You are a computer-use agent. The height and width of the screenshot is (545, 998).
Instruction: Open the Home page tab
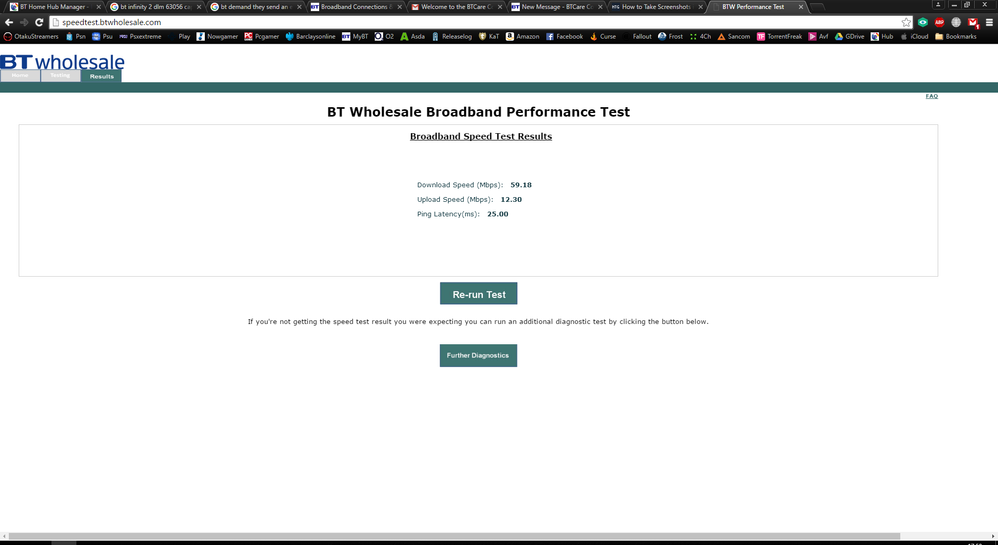point(20,76)
